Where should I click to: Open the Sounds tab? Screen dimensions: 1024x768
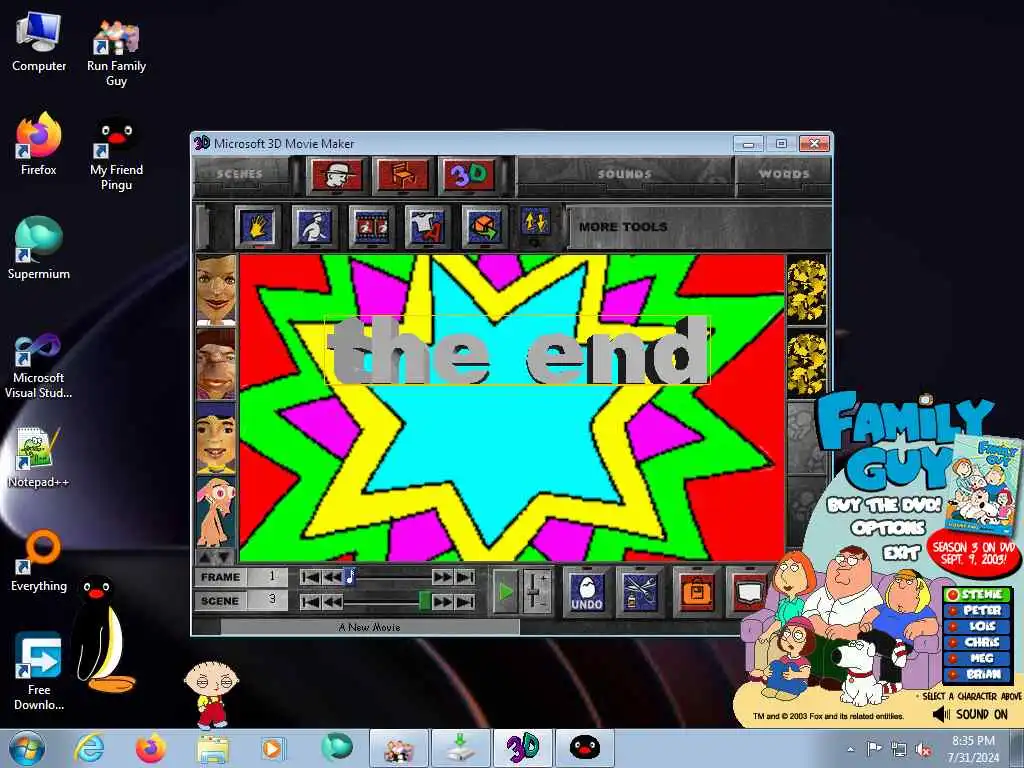coord(625,174)
